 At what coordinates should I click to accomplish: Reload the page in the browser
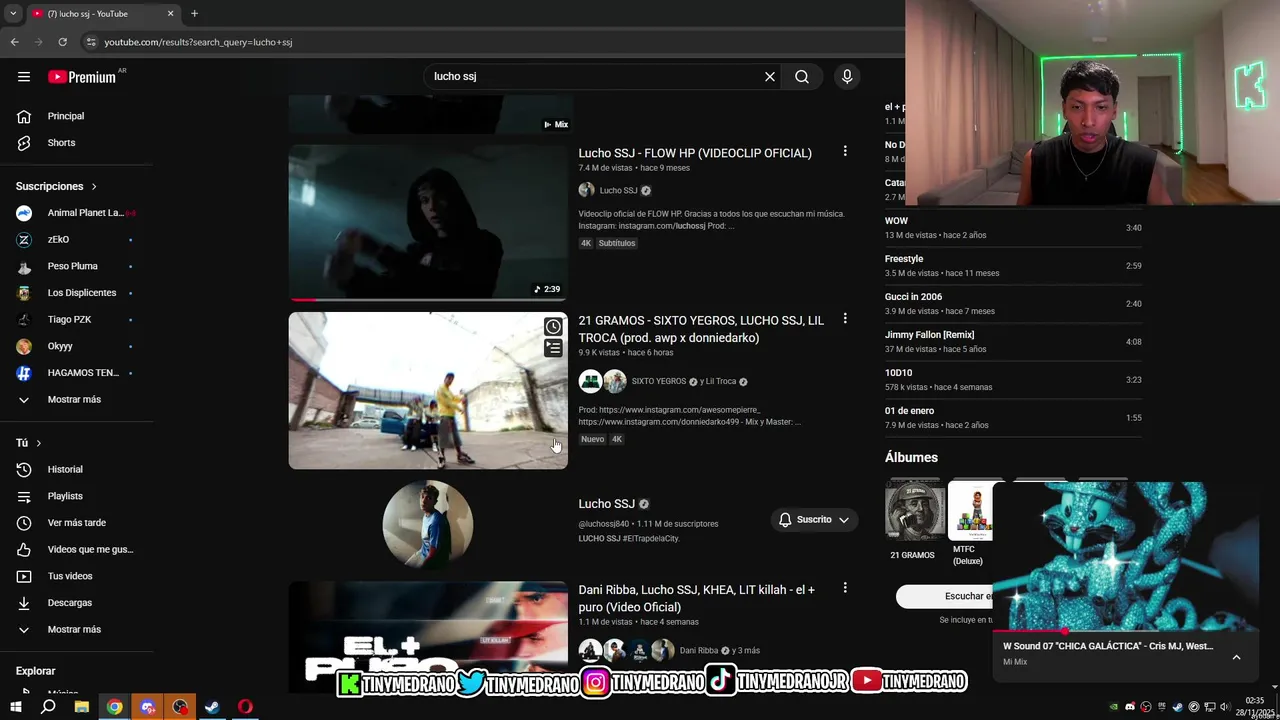tap(62, 42)
